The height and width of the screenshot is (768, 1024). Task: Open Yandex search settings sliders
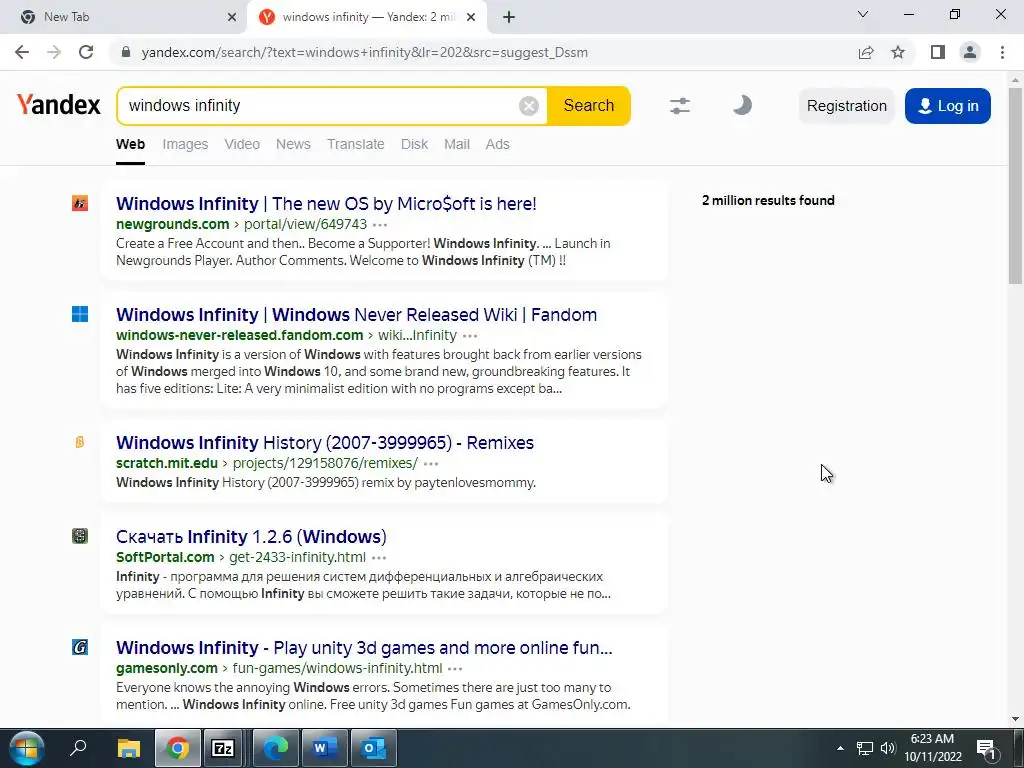(680, 106)
